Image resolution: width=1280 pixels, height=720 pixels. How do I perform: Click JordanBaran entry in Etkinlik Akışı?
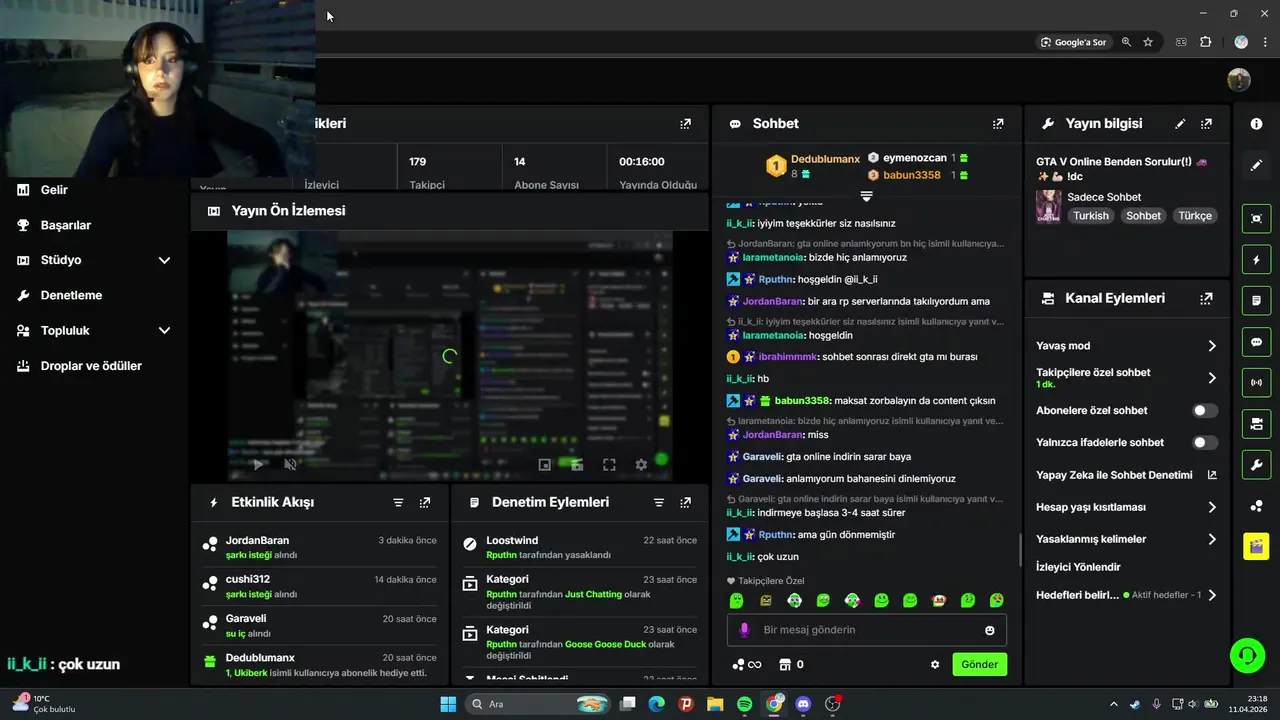pos(320,547)
